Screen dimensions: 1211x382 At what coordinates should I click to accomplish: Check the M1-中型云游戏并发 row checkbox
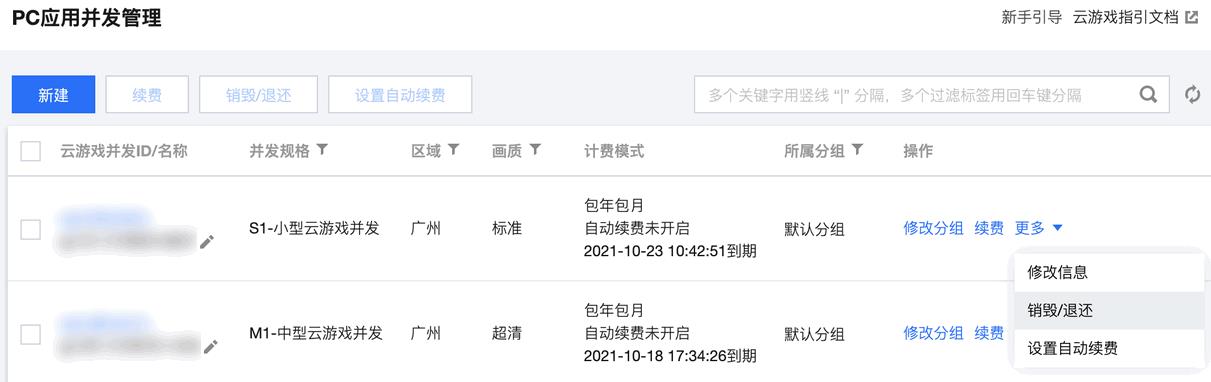[31, 334]
